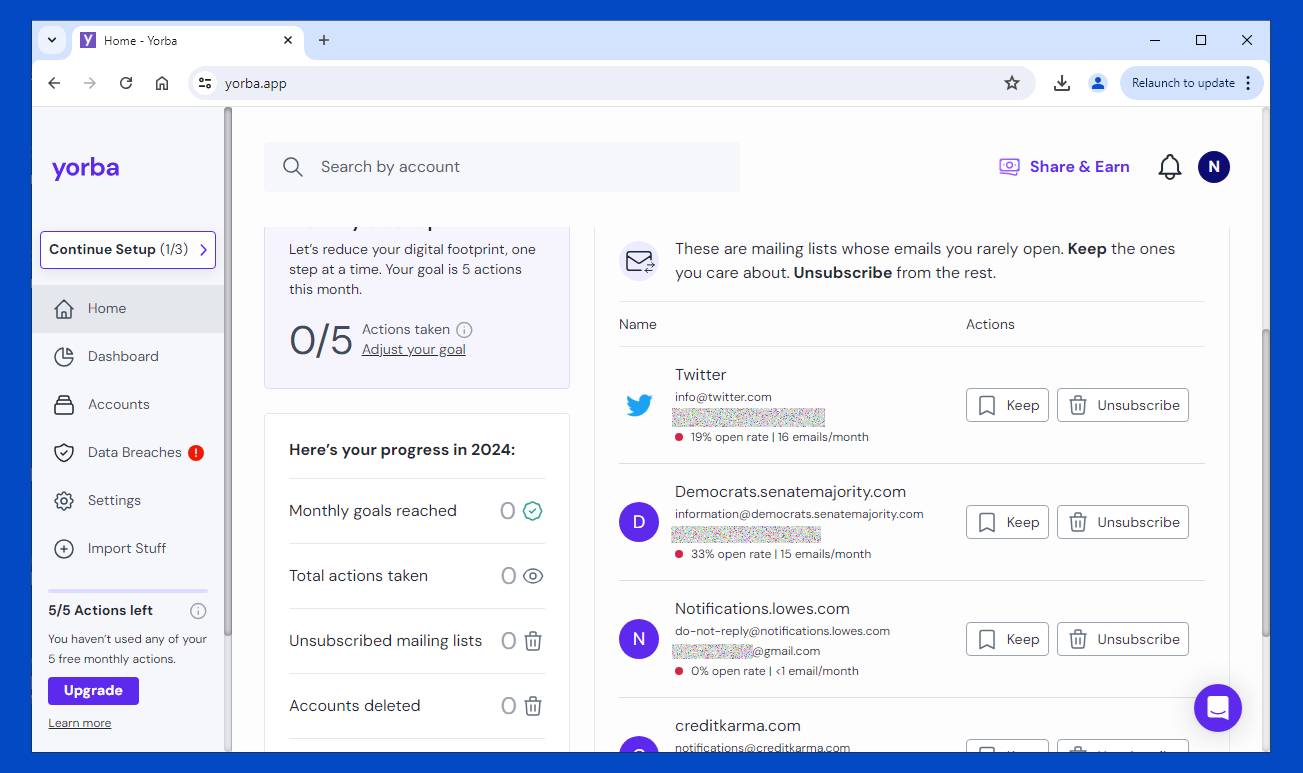Viewport: 1303px width, 773px height.
Task: Click the trash icon for Unsubscribed mailing lists
Action: pos(533,641)
